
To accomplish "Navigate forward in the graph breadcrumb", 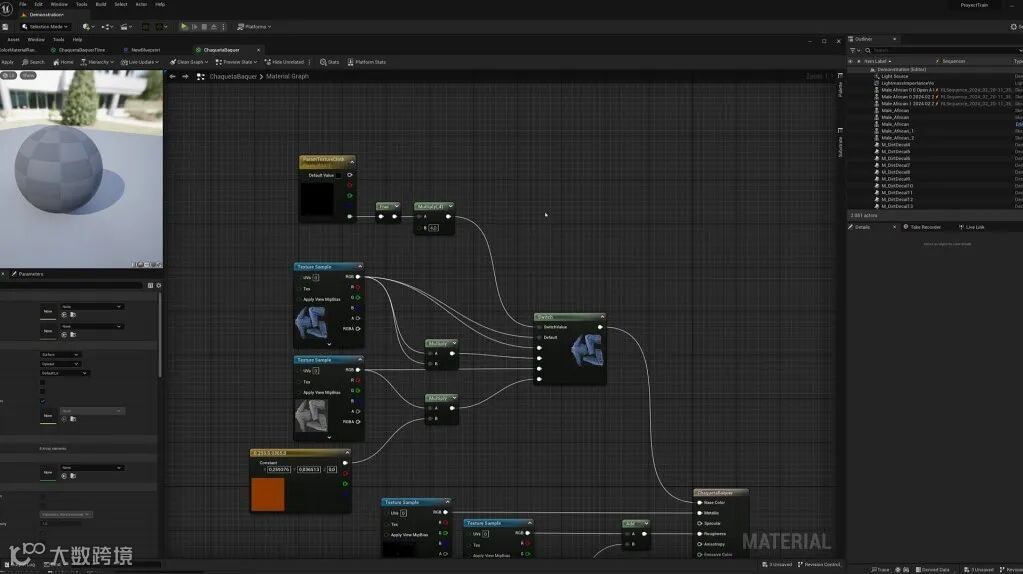I will coord(185,76).
